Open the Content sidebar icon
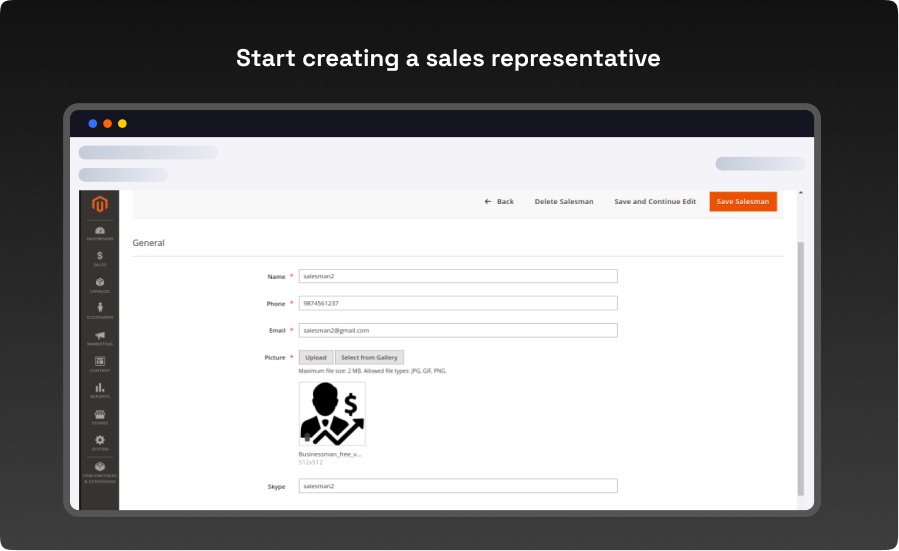This screenshot has height=551, width=899. click(100, 364)
